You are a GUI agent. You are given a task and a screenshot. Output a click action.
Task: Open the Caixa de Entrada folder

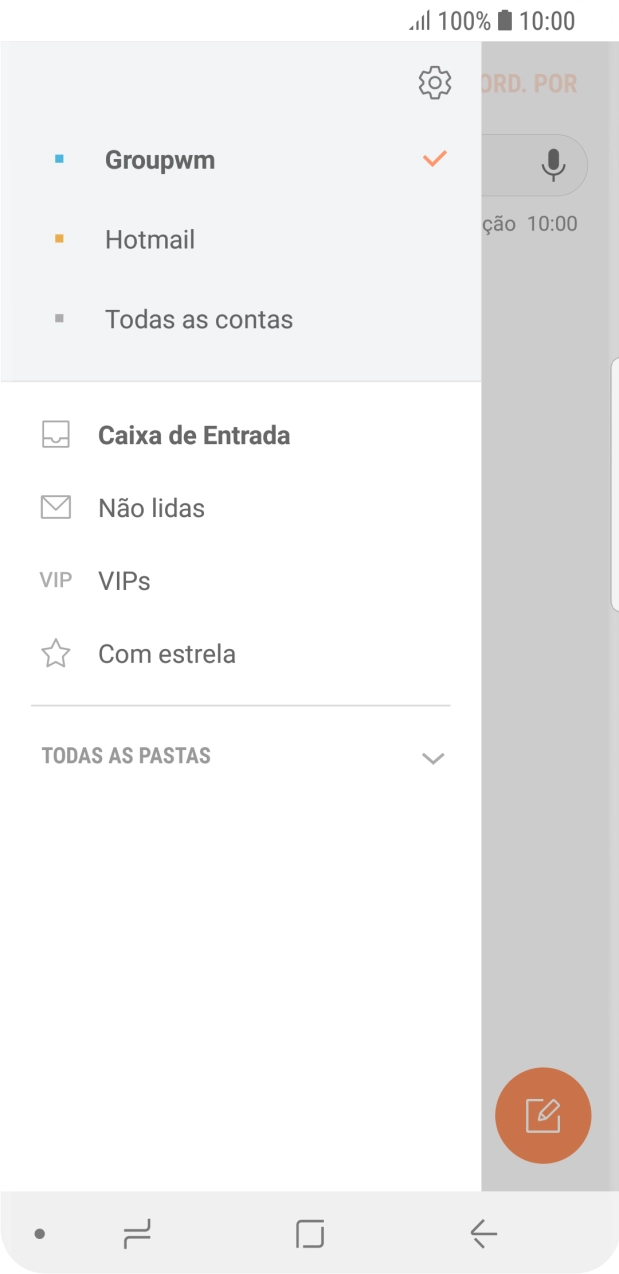[x=193, y=434]
